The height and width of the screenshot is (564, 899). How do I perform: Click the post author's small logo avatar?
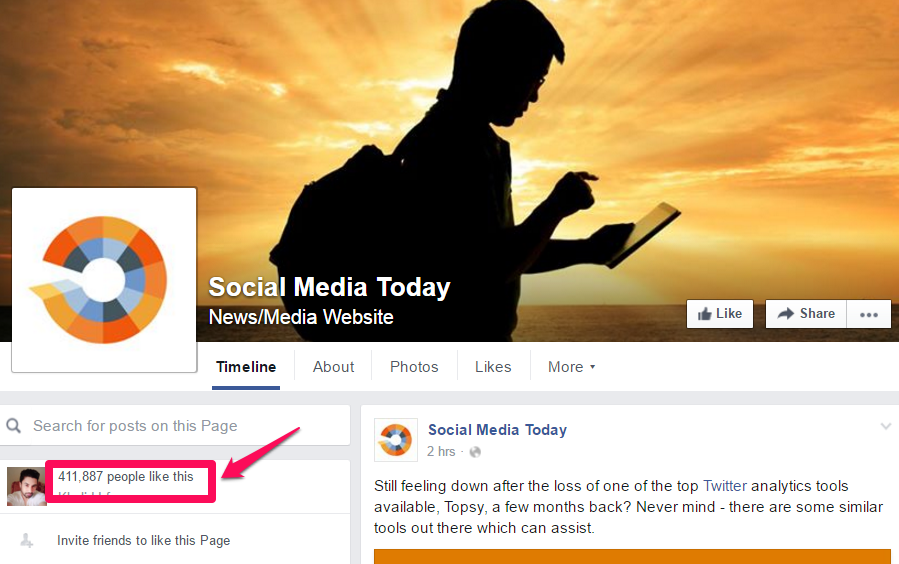[x=396, y=440]
